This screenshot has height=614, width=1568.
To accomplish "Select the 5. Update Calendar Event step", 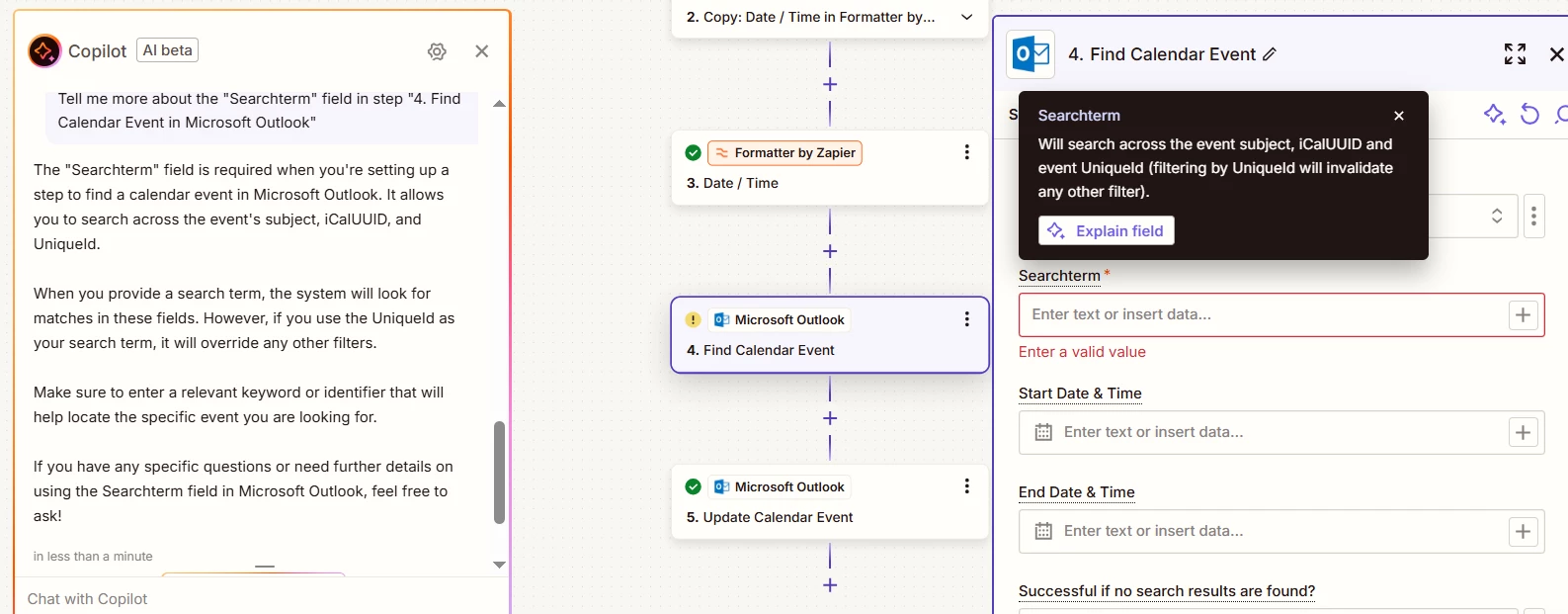I will [x=830, y=502].
